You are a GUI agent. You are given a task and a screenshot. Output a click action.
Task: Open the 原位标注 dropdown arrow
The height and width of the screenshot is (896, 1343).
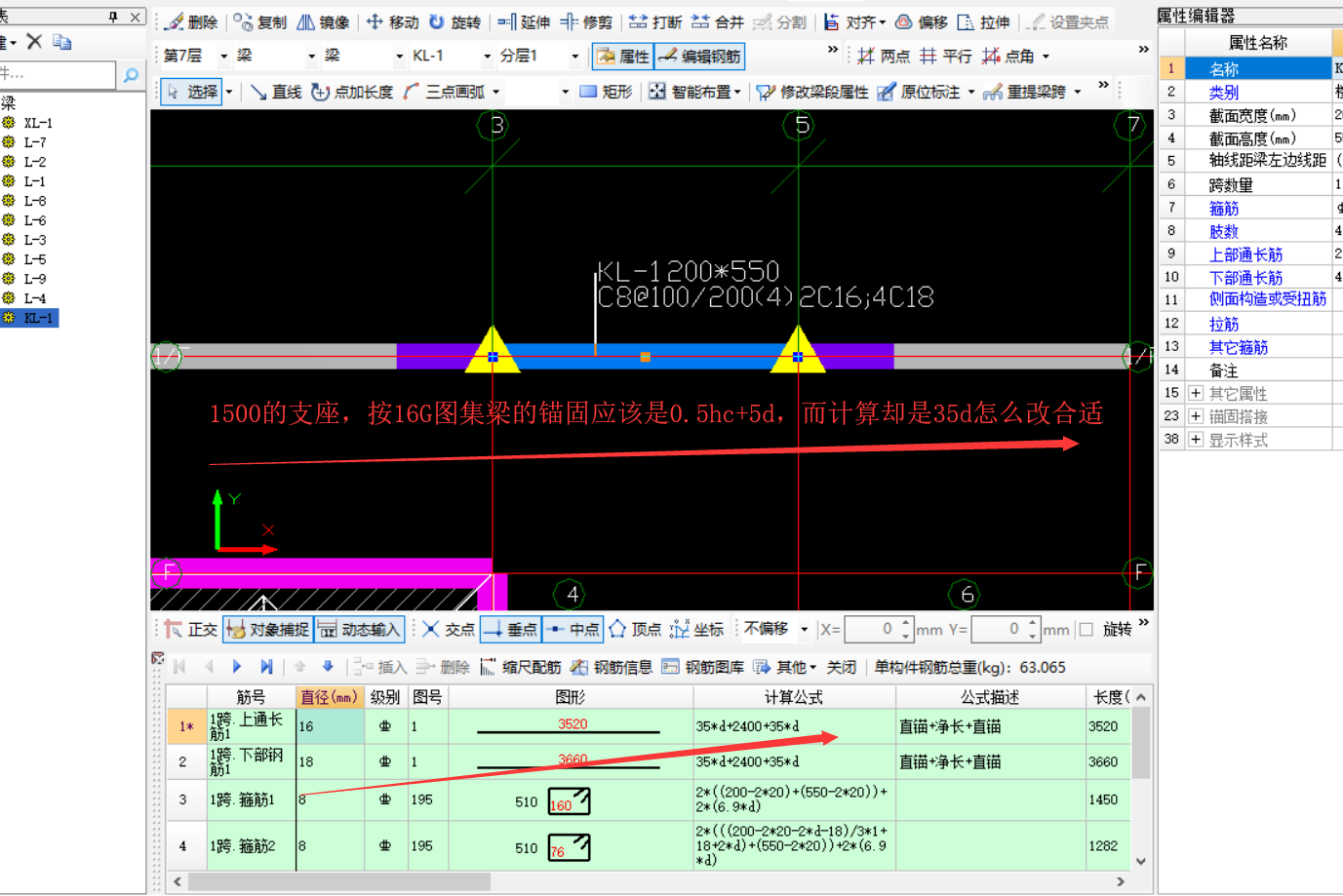pos(971,93)
